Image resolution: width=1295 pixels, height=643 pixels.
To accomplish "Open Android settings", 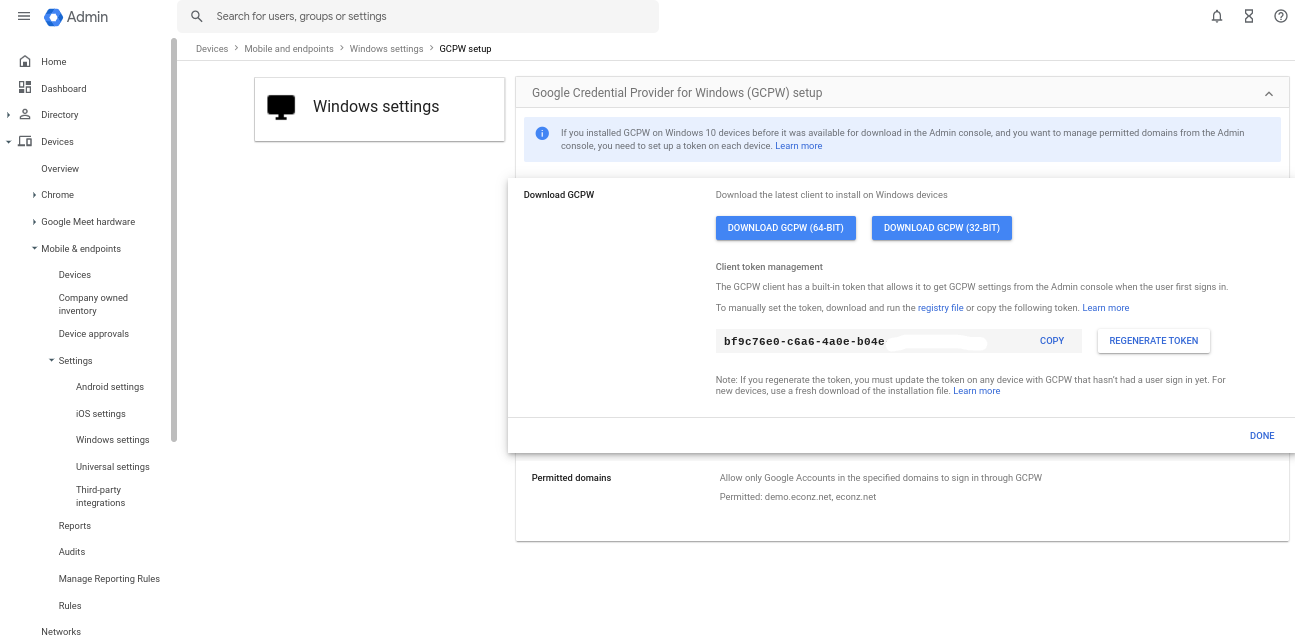I will pos(110,387).
